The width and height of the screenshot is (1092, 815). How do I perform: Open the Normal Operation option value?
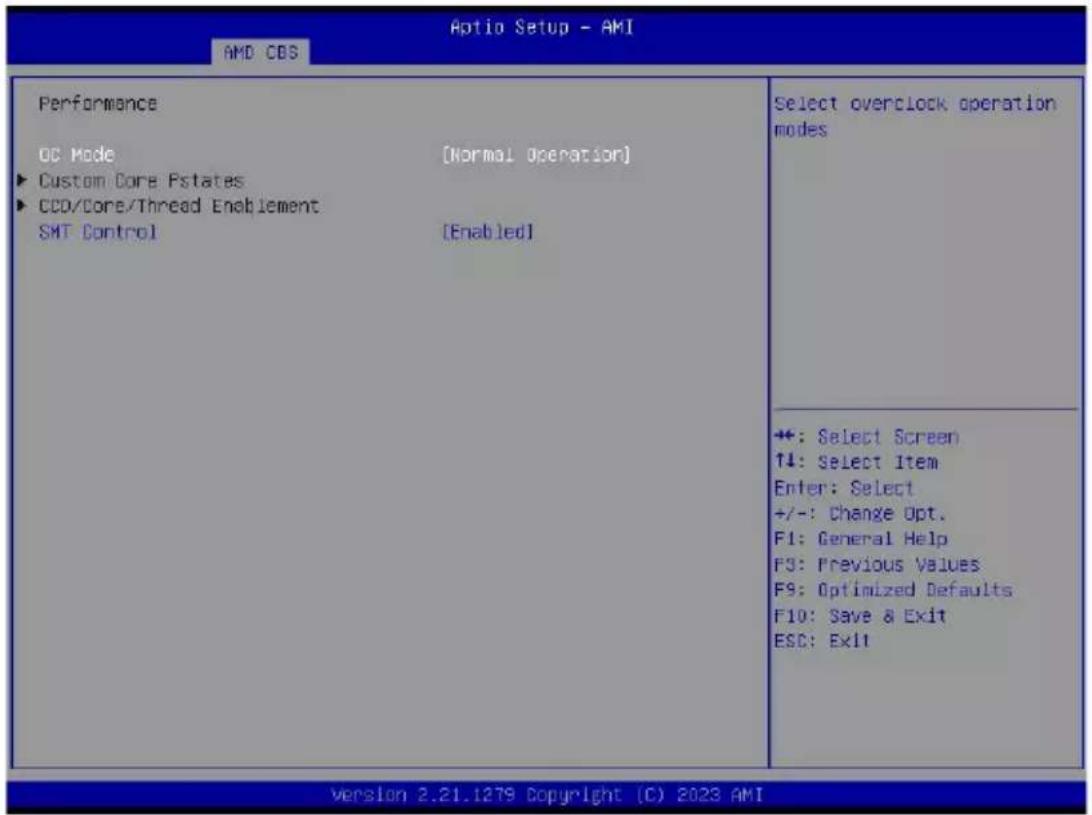coord(536,155)
